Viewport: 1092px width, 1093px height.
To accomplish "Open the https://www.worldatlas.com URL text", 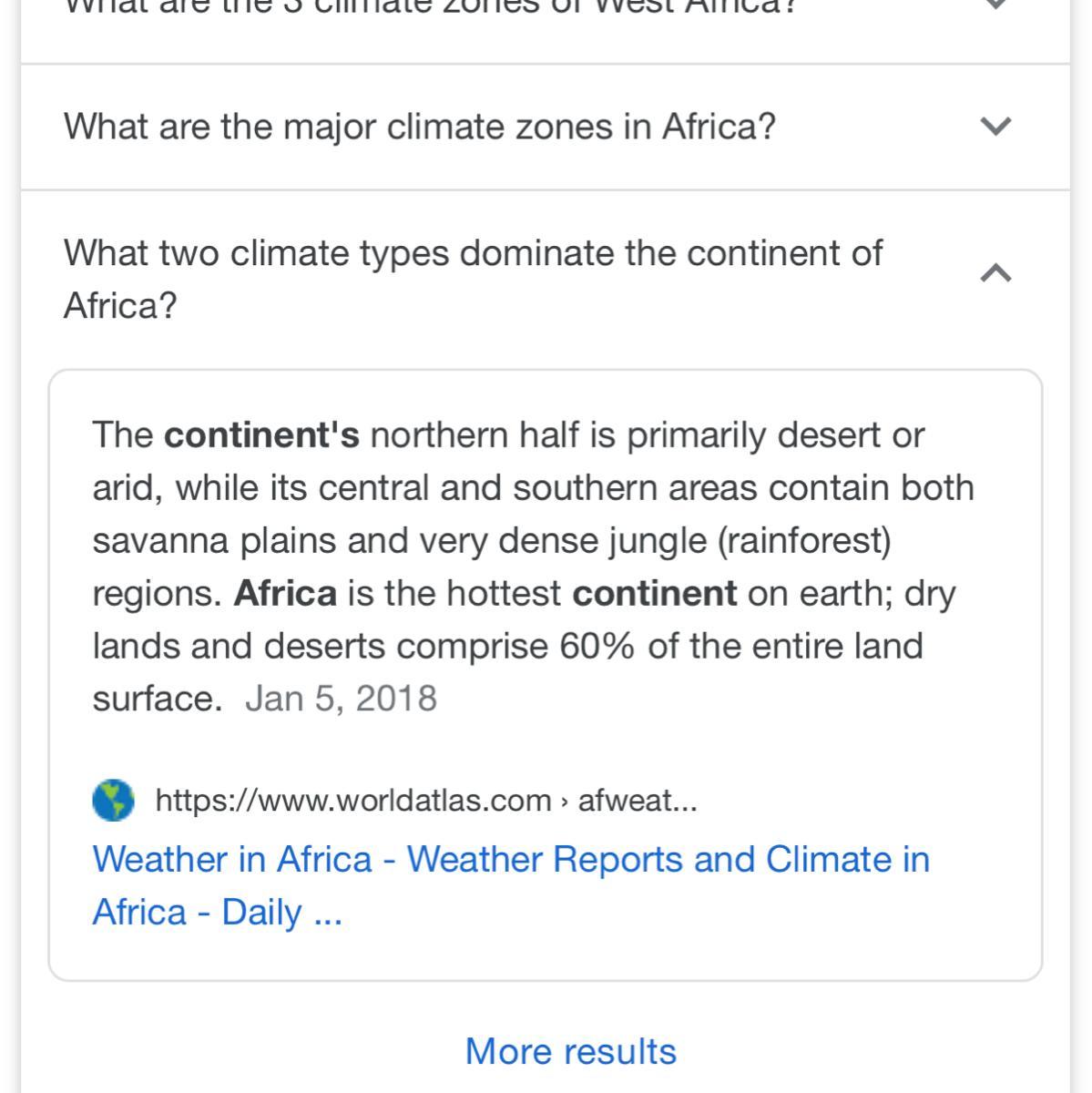I will click(353, 801).
